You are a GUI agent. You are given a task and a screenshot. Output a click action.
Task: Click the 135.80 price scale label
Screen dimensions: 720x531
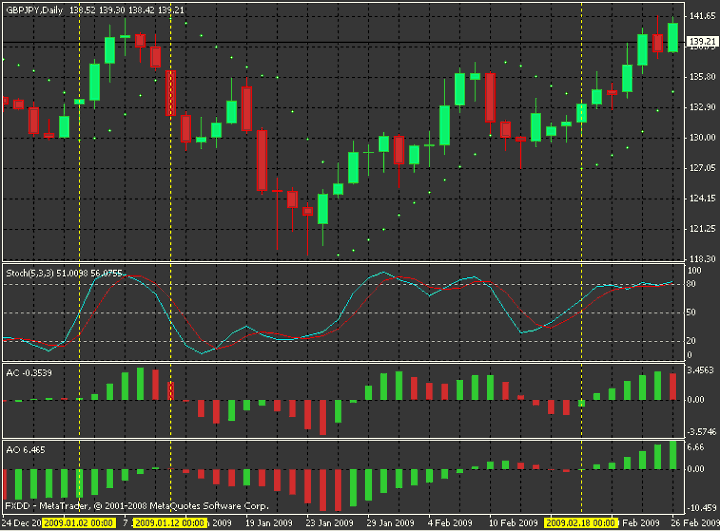click(x=700, y=76)
